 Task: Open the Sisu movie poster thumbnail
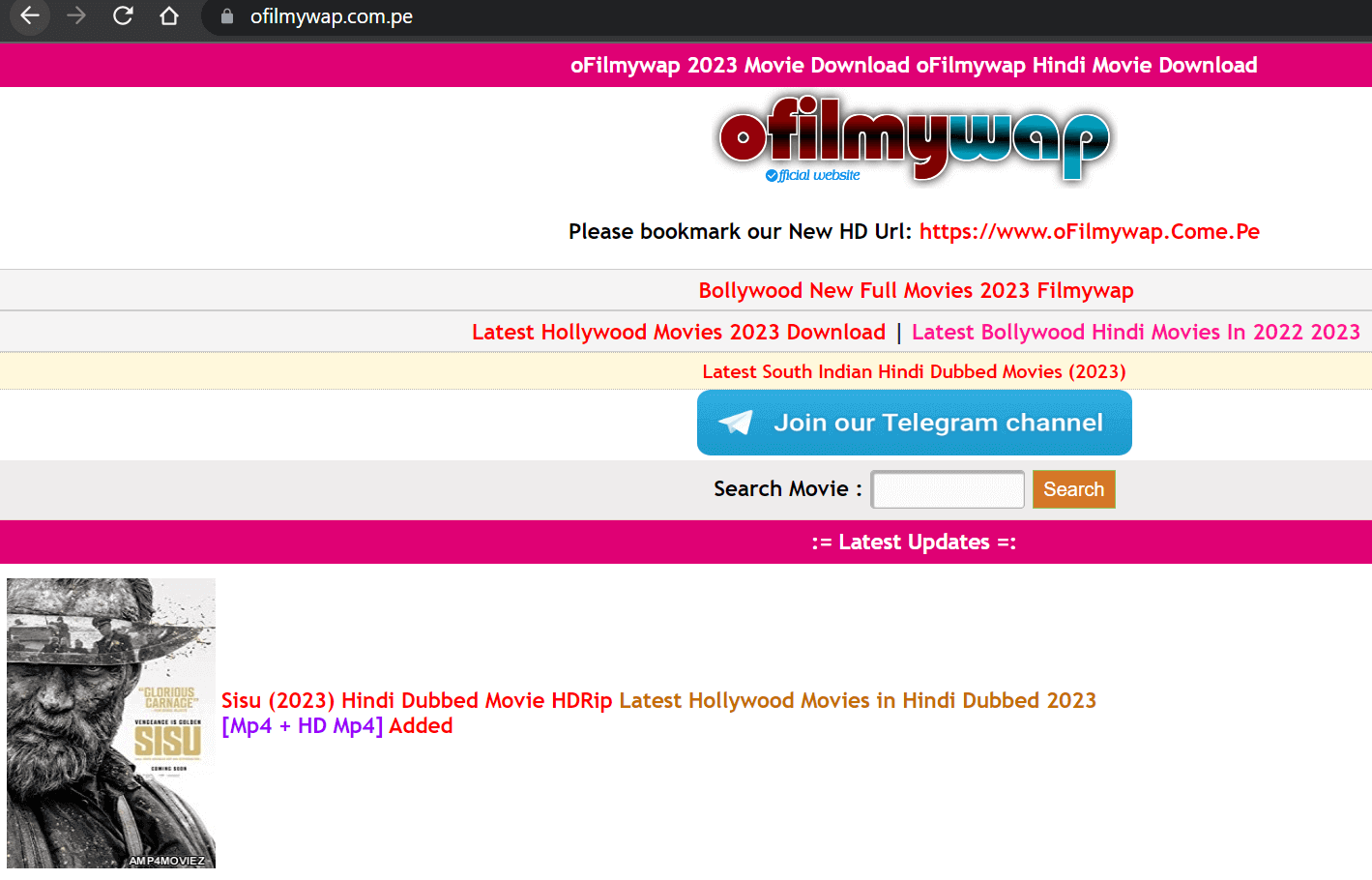coord(111,722)
